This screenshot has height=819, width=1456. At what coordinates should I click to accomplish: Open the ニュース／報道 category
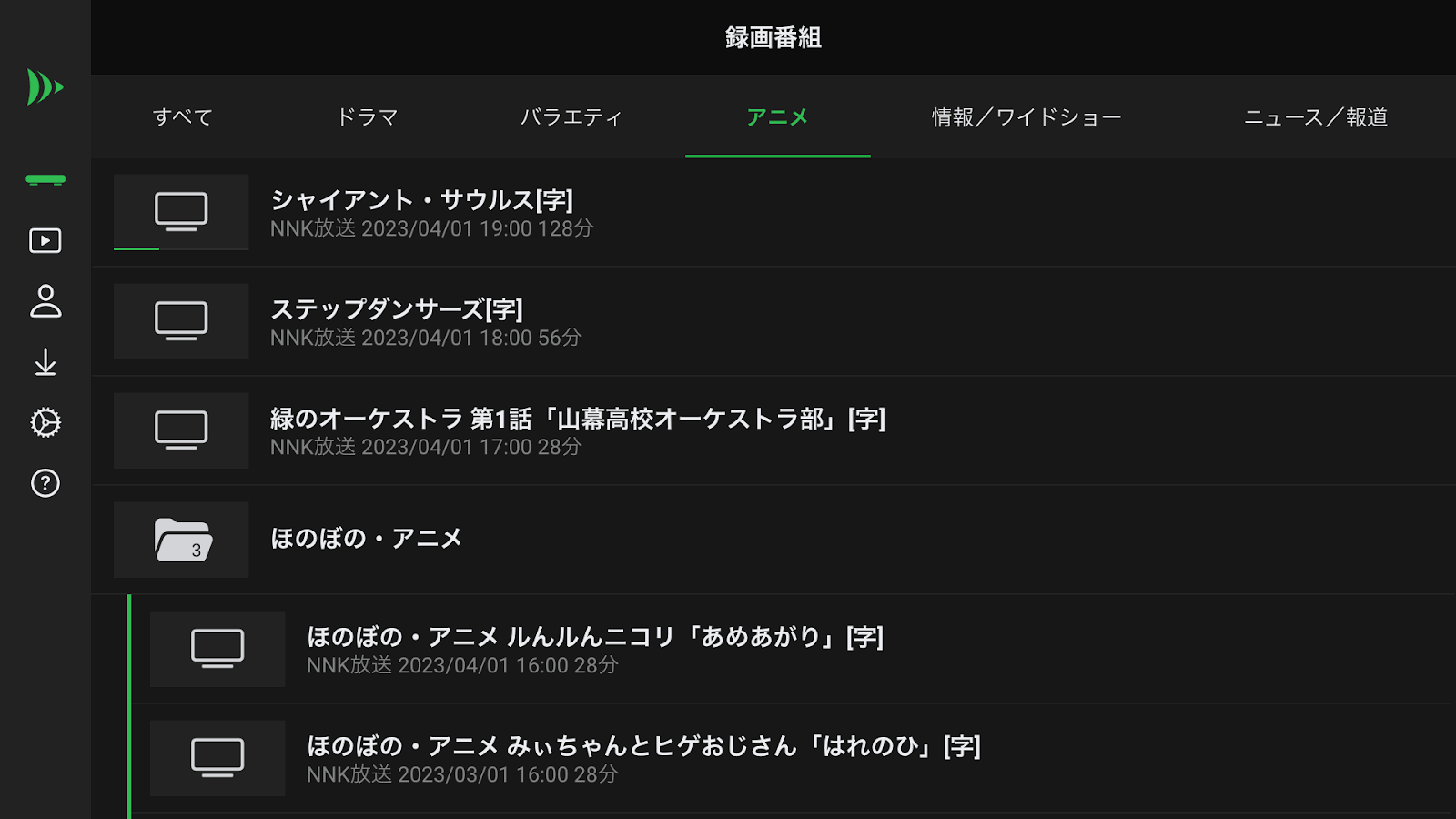[x=1314, y=117]
